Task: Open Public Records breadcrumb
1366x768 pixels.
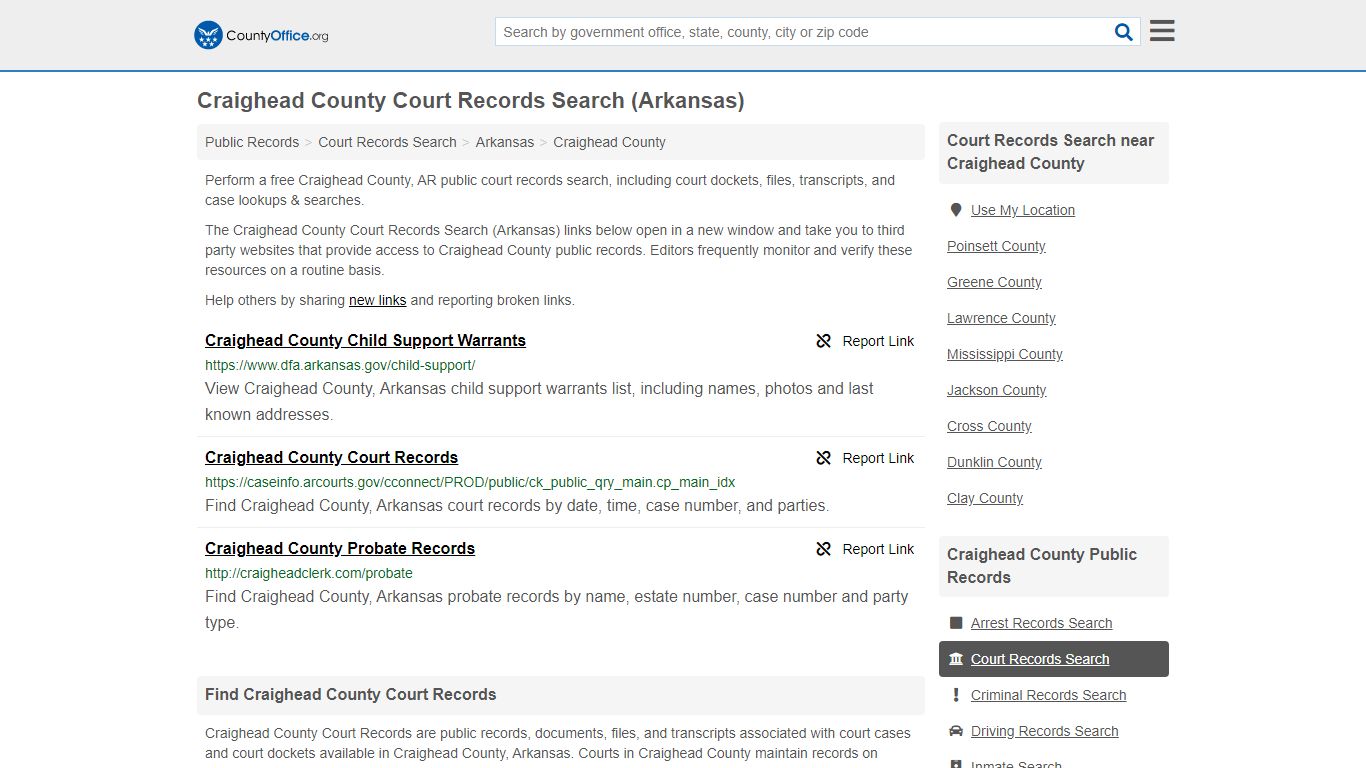Action: (x=252, y=142)
